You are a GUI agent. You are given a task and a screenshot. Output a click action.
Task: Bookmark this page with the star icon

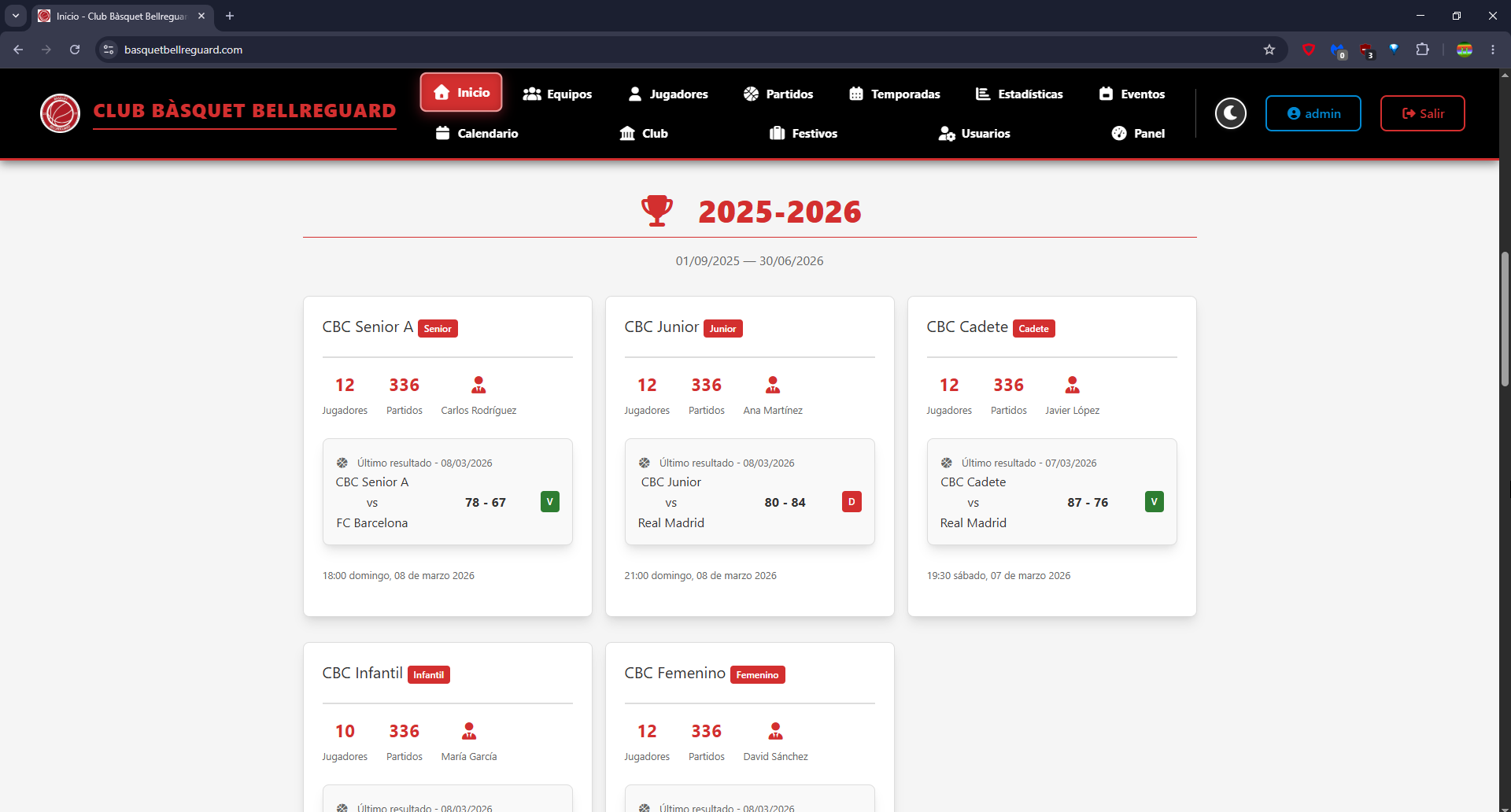(x=1269, y=50)
